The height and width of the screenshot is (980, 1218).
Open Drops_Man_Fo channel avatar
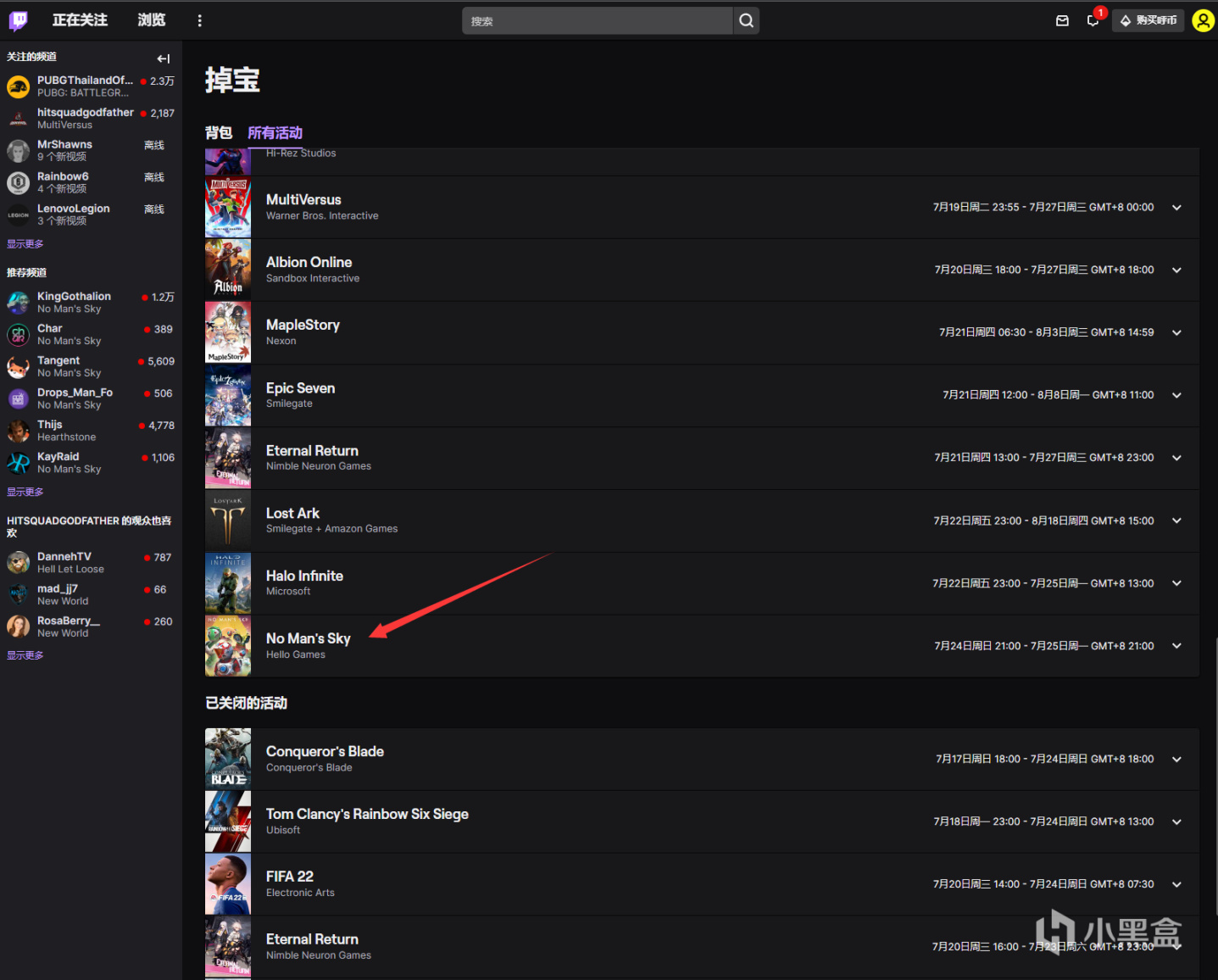tap(19, 398)
